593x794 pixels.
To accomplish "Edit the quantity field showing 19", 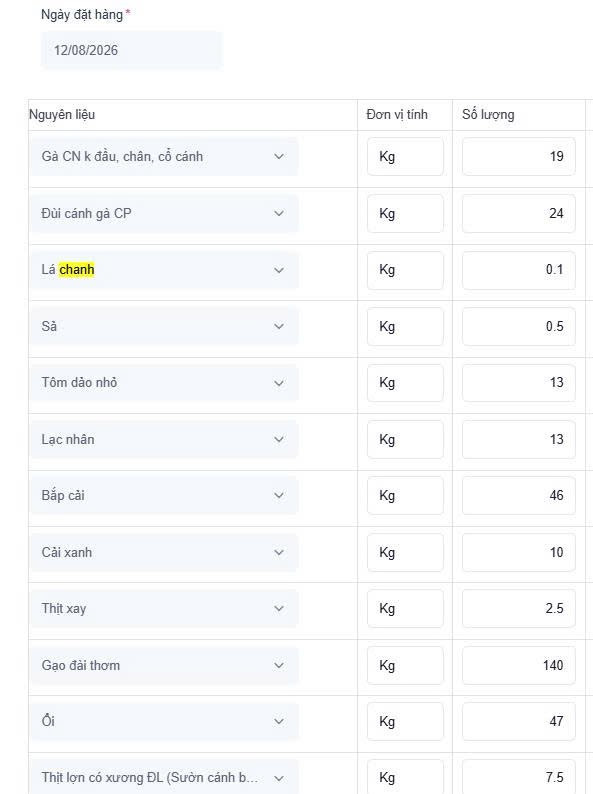I will (x=519, y=156).
